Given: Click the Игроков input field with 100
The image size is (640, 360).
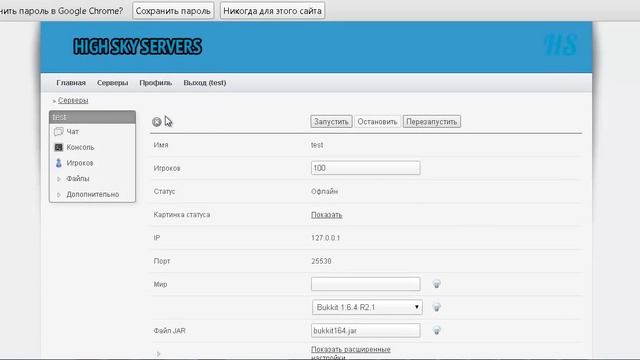Looking at the screenshot, I should (365, 168).
